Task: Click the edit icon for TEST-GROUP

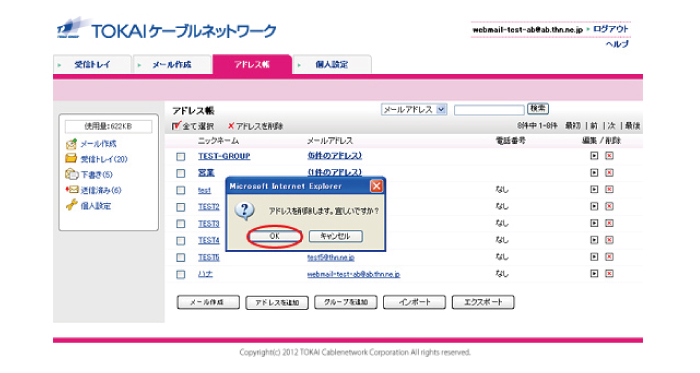Action: (x=594, y=156)
